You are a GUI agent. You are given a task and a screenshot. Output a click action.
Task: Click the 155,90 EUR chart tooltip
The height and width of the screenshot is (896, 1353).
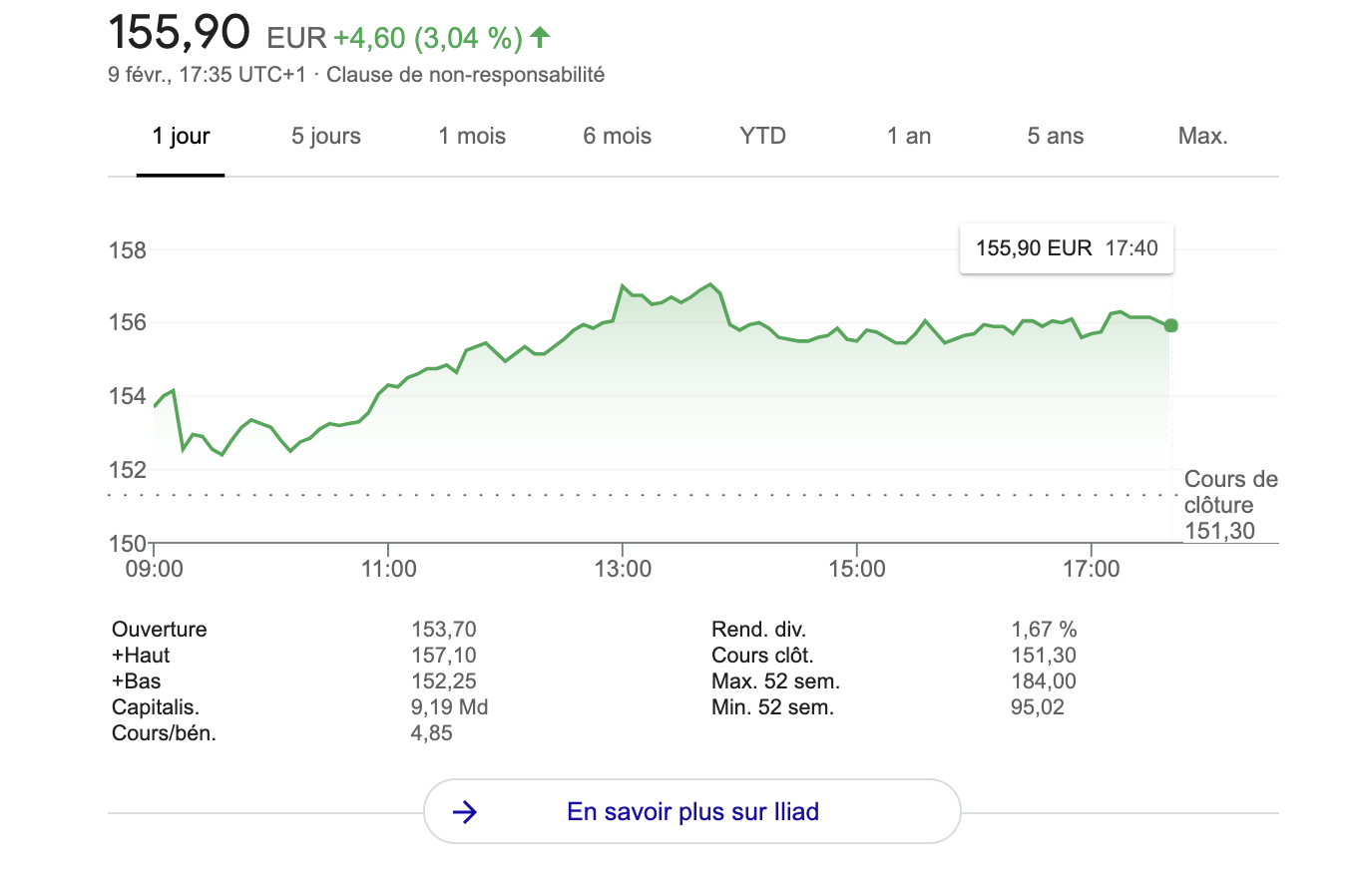(1066, 248)
